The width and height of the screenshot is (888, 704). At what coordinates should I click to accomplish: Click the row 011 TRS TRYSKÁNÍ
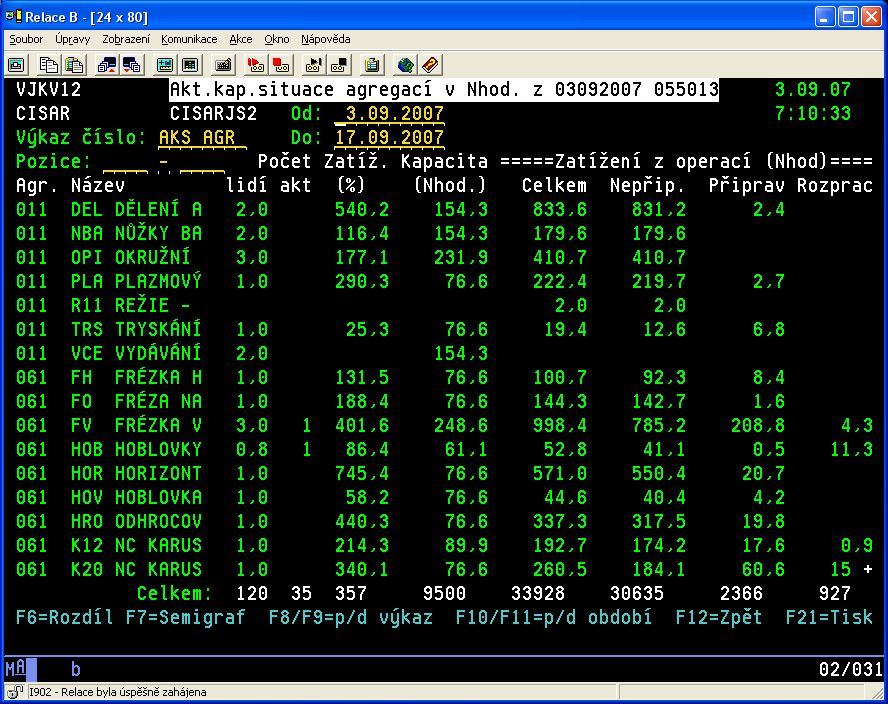click(x=444, y=329)
